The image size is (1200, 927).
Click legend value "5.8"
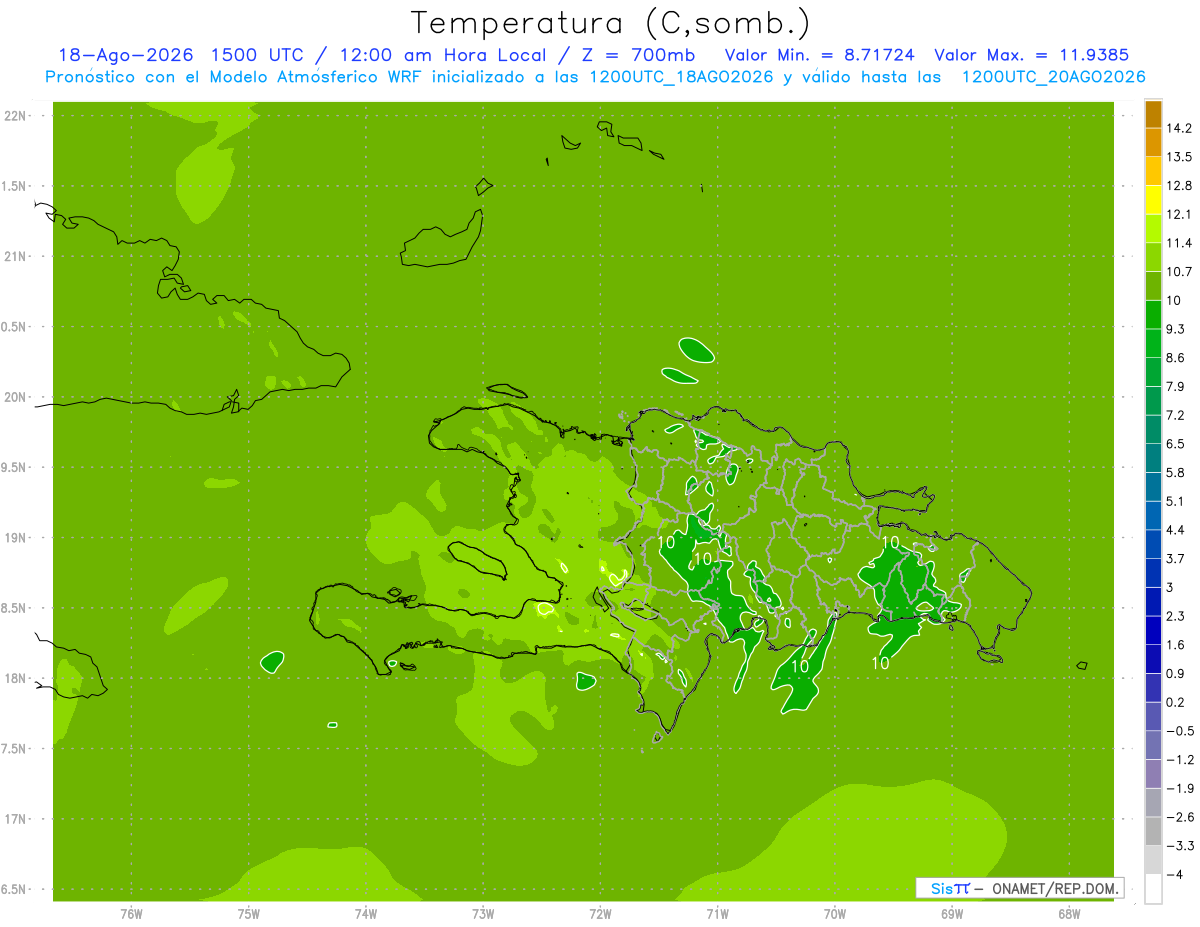click(1175, 472)
